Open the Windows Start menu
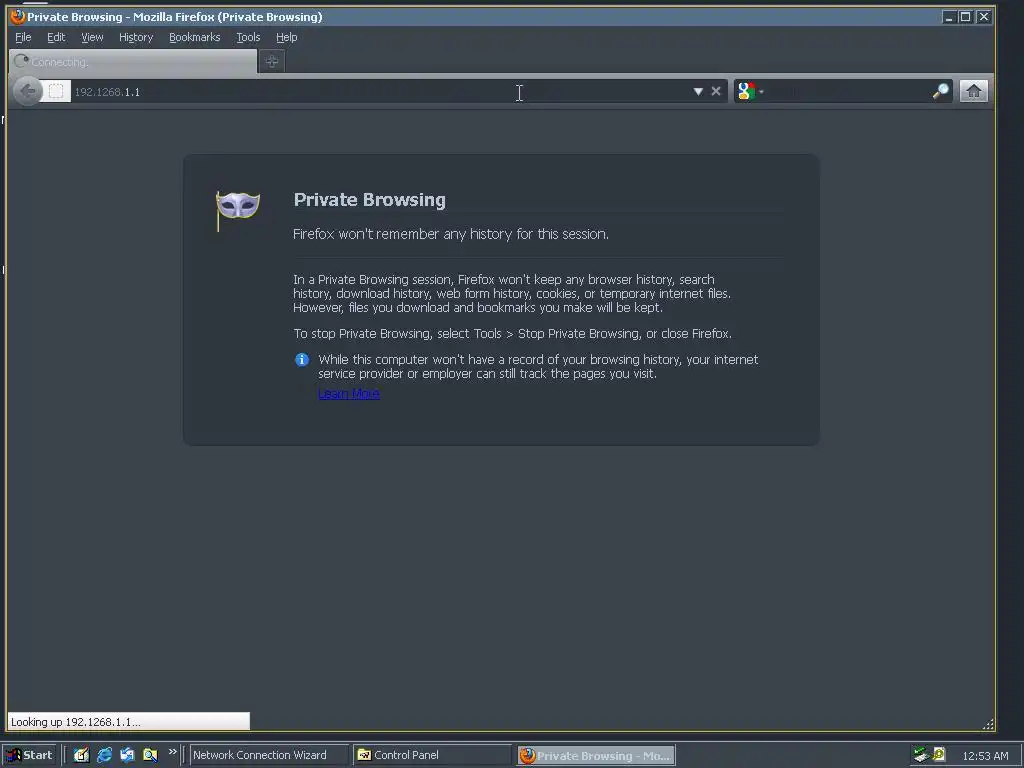The width and height of the screenshot is (1024, 768). (x=29, y=755)
